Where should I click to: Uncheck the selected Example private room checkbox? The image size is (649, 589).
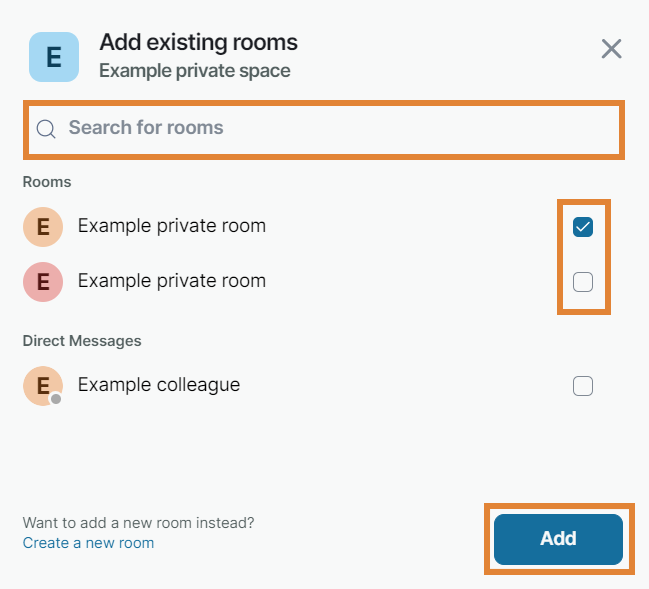pos(583,227)
